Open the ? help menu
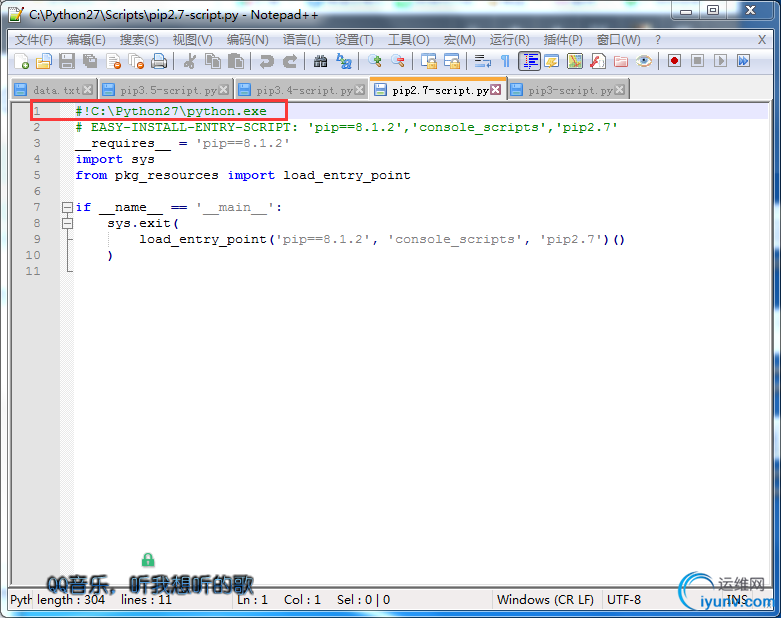The image size is (781, 618). [657, 40]
